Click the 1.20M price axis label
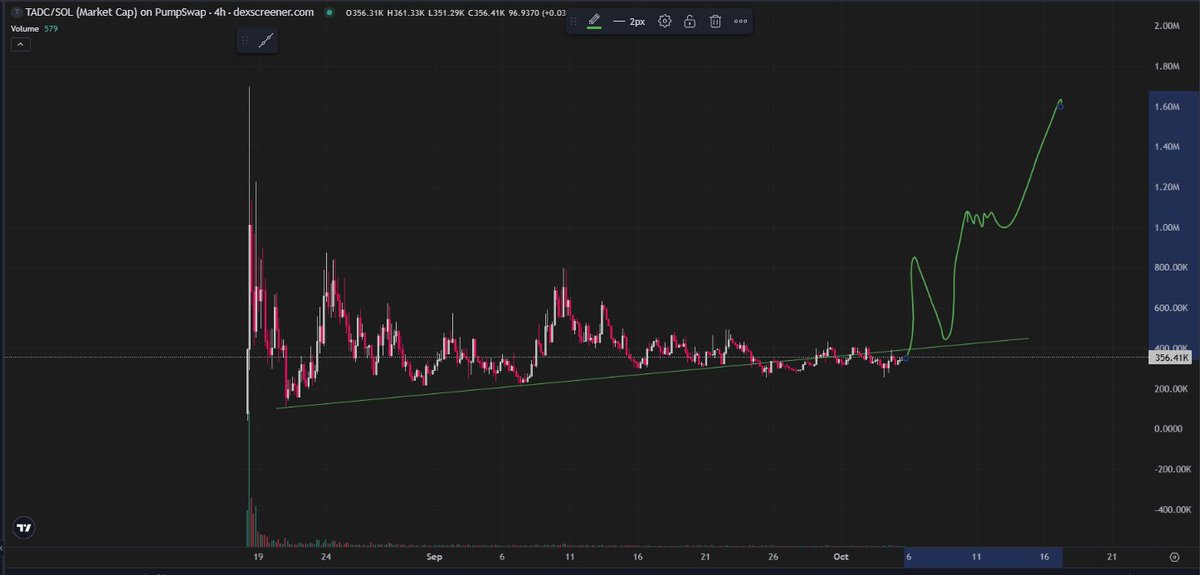 tap(1167, 187)
